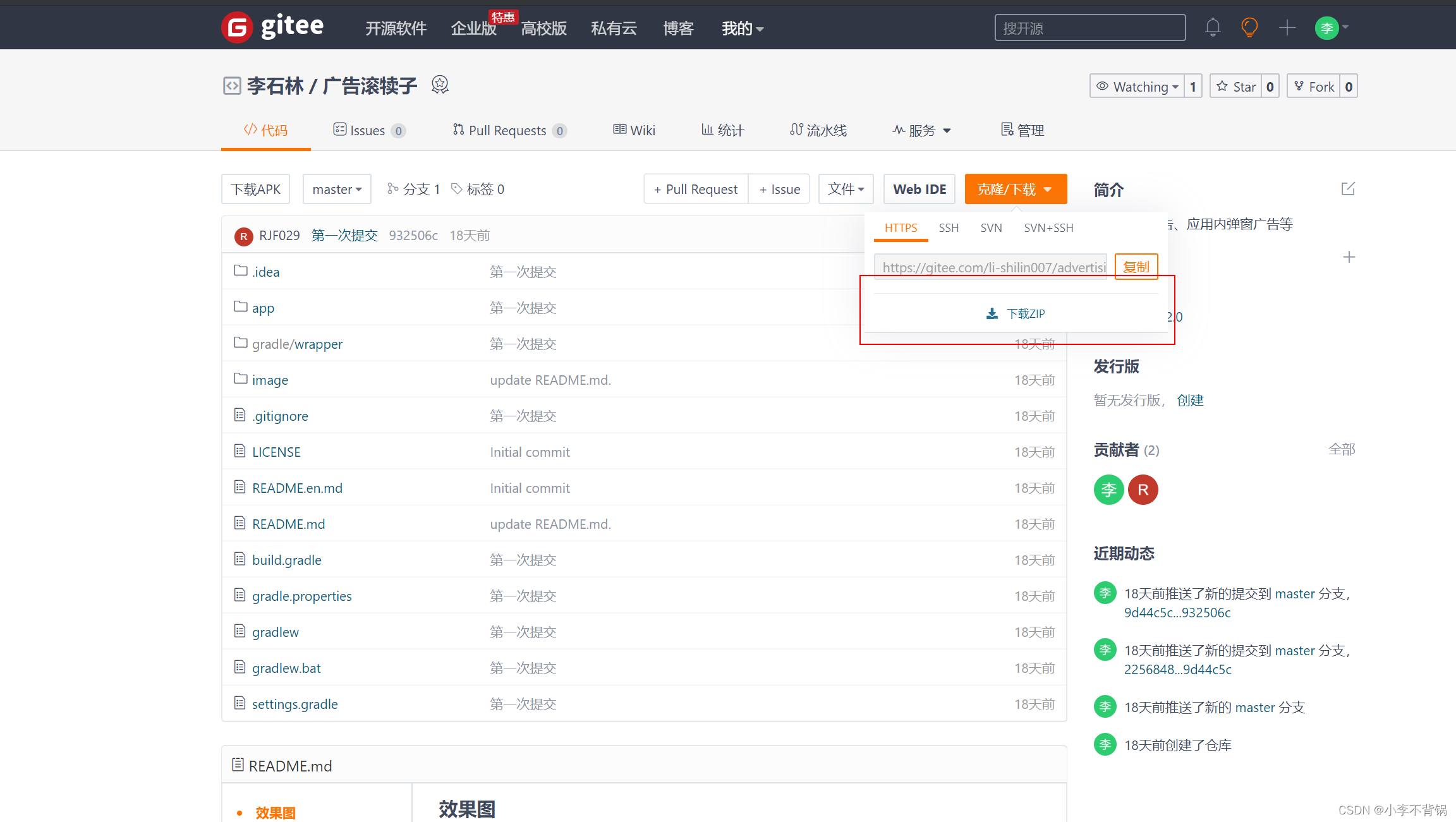
Task: Click the 932506c commit hash
Action: tap(413, 236)
